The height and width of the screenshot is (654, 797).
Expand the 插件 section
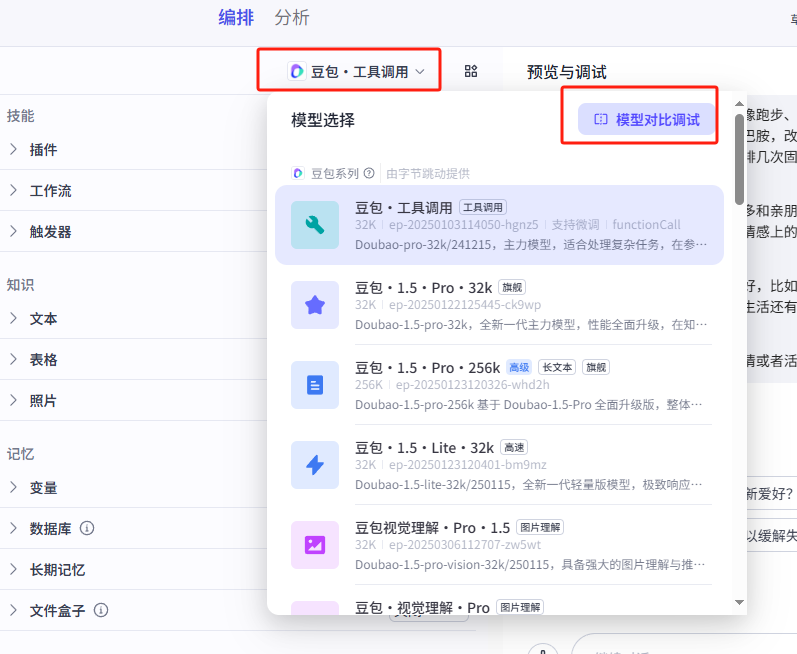coord(14,149)
